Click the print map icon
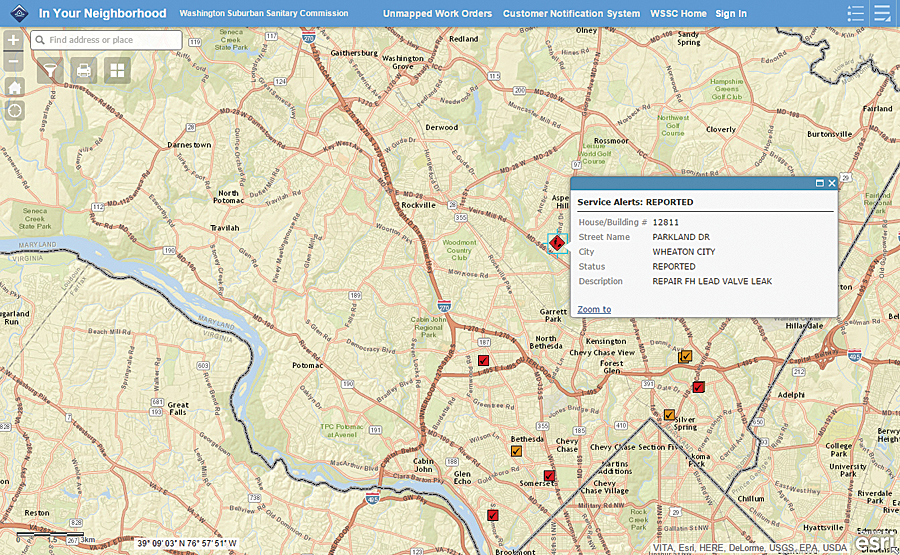Screen dimensions: 900x555 (84, 70)
